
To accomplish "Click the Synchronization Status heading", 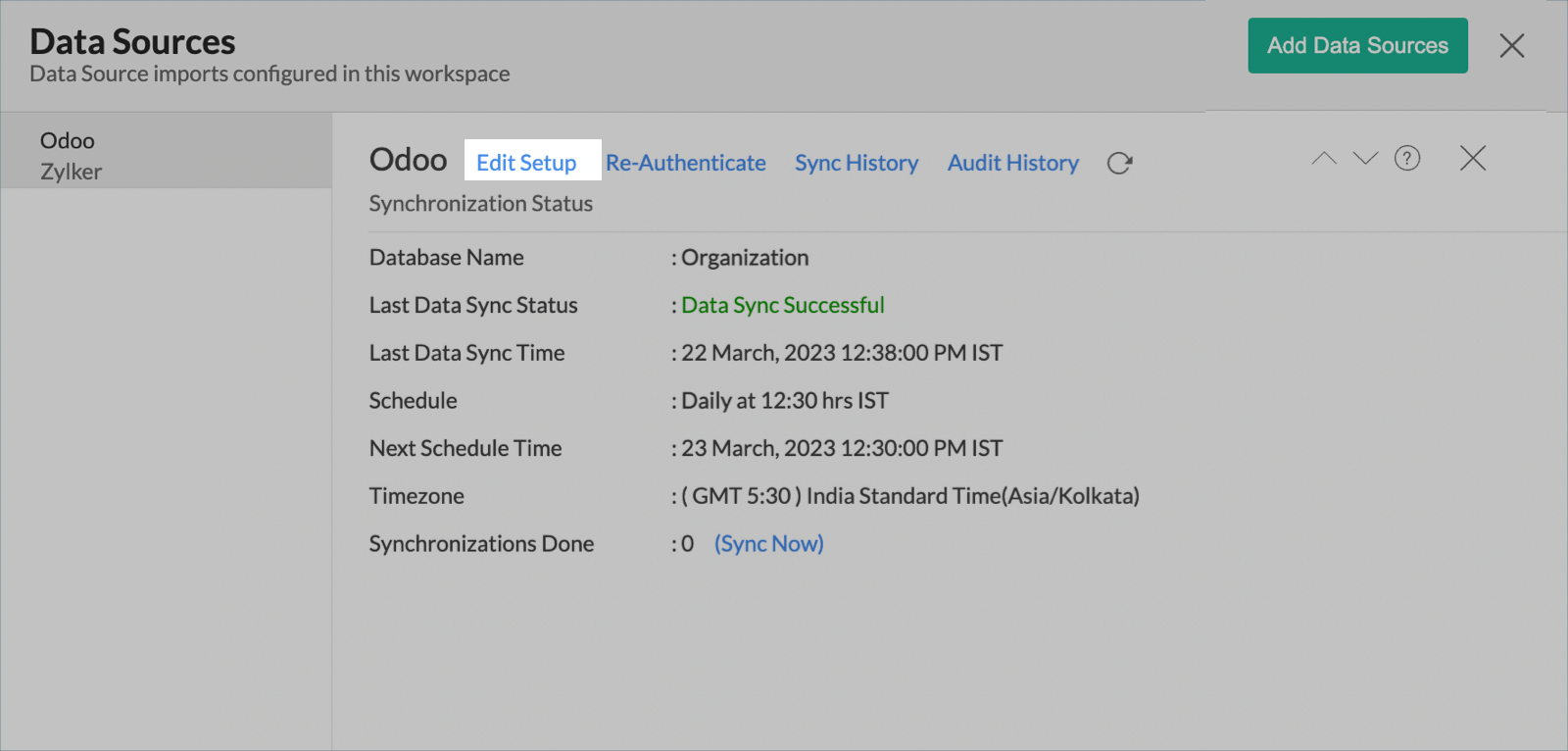I will click(480, 204).
